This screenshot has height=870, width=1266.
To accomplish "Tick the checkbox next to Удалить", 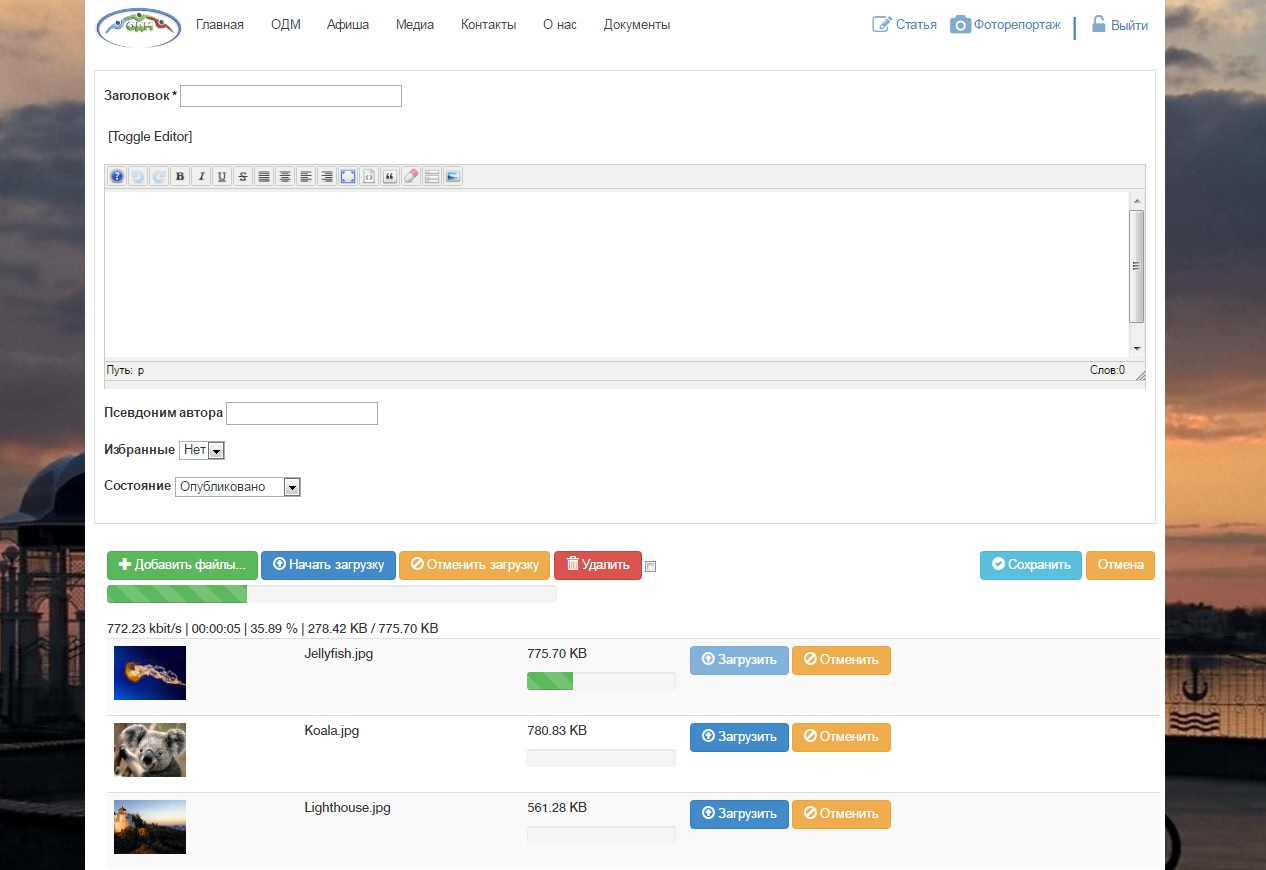I will 651,567.
